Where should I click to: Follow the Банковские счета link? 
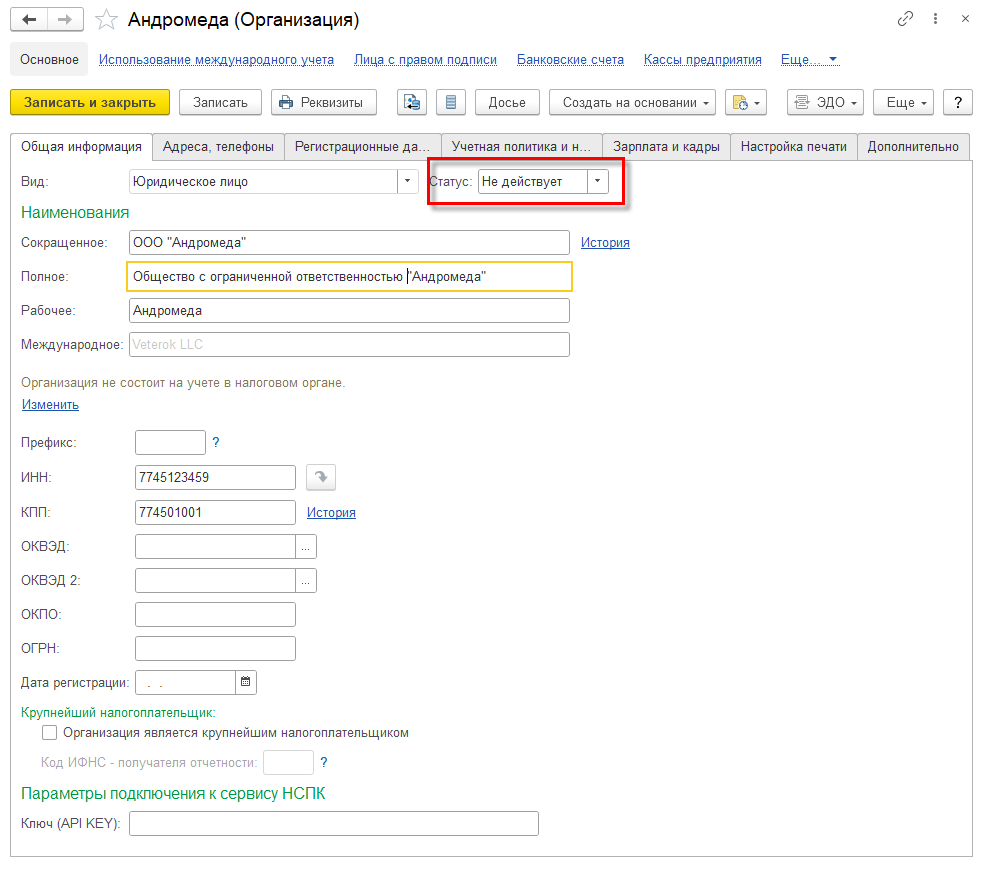570,59
